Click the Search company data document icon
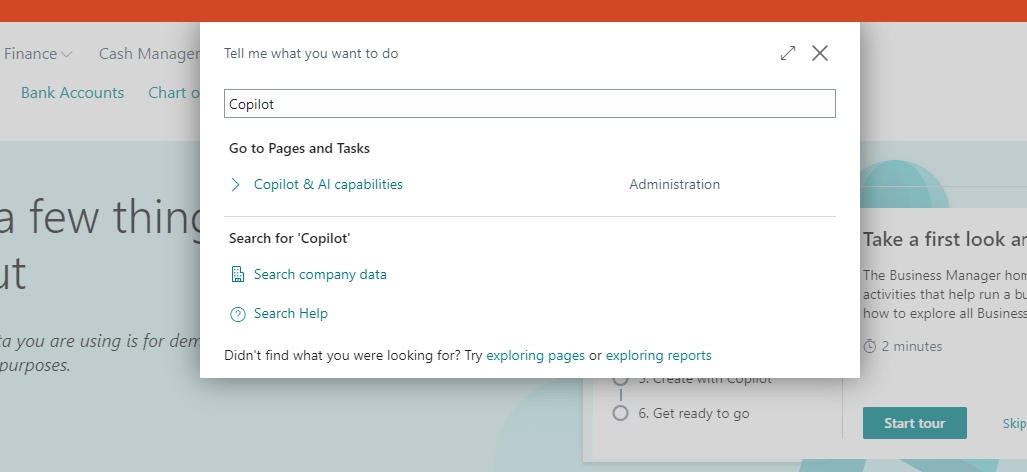This screenshot has height=472, width=1027. (x=237, y=274)
